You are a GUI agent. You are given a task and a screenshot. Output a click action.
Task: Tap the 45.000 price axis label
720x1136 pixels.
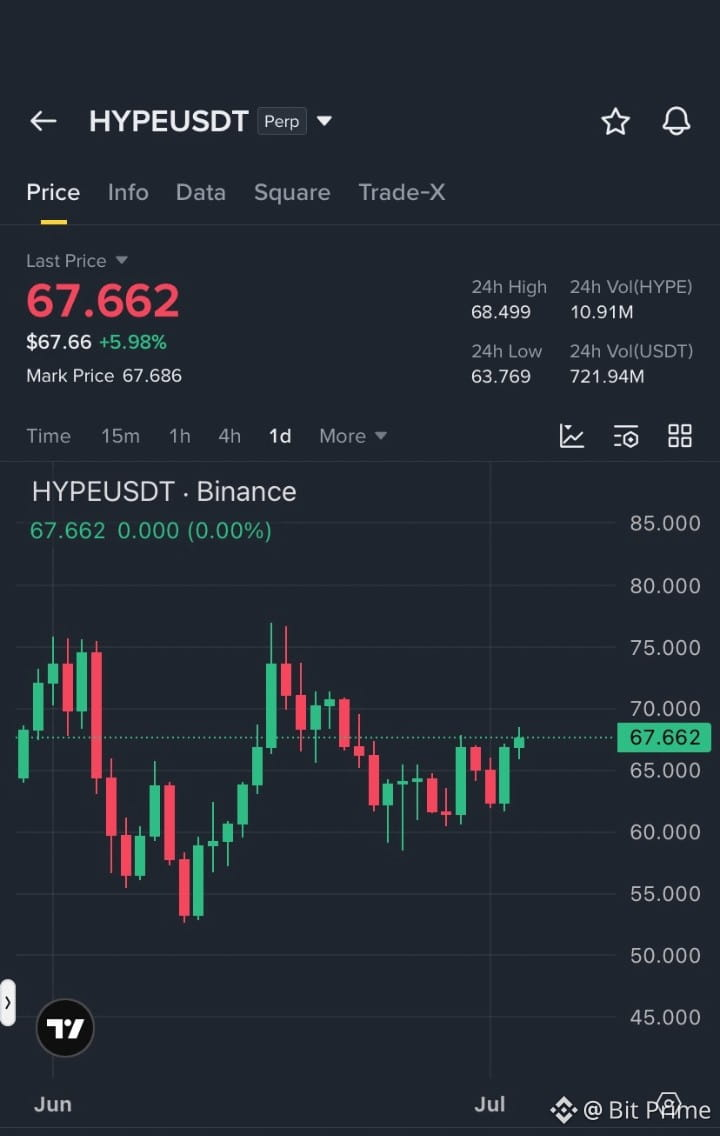(665, 1018)
